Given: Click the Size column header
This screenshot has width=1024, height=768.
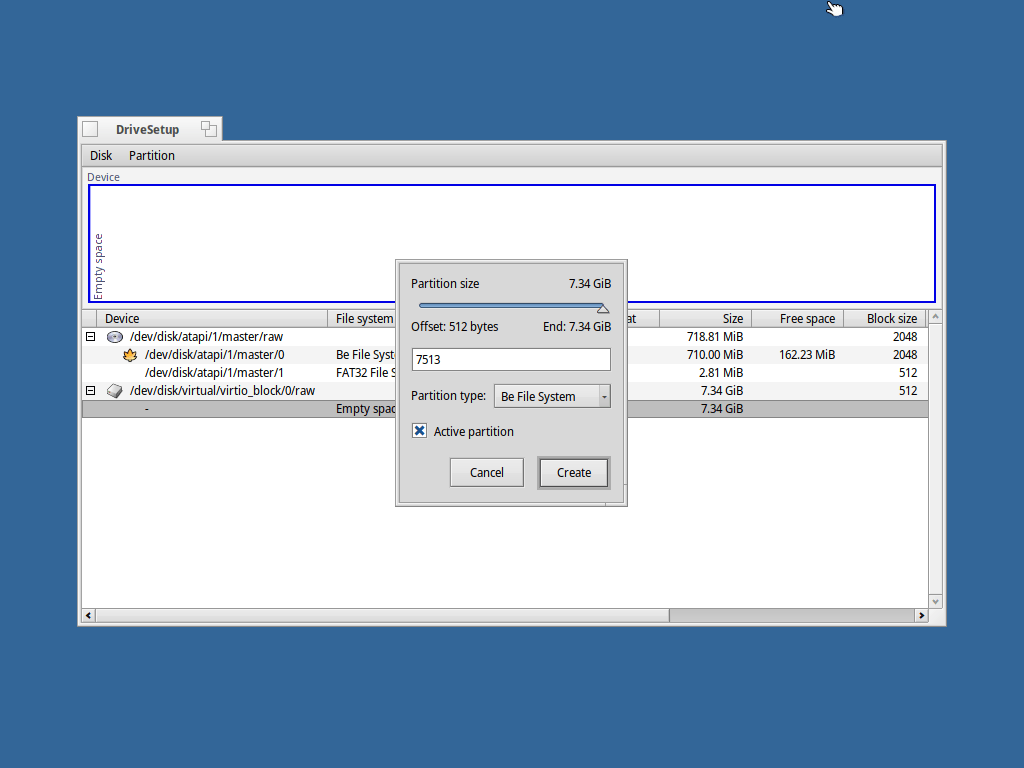Looking at the screenshot, I should [705, 319].
